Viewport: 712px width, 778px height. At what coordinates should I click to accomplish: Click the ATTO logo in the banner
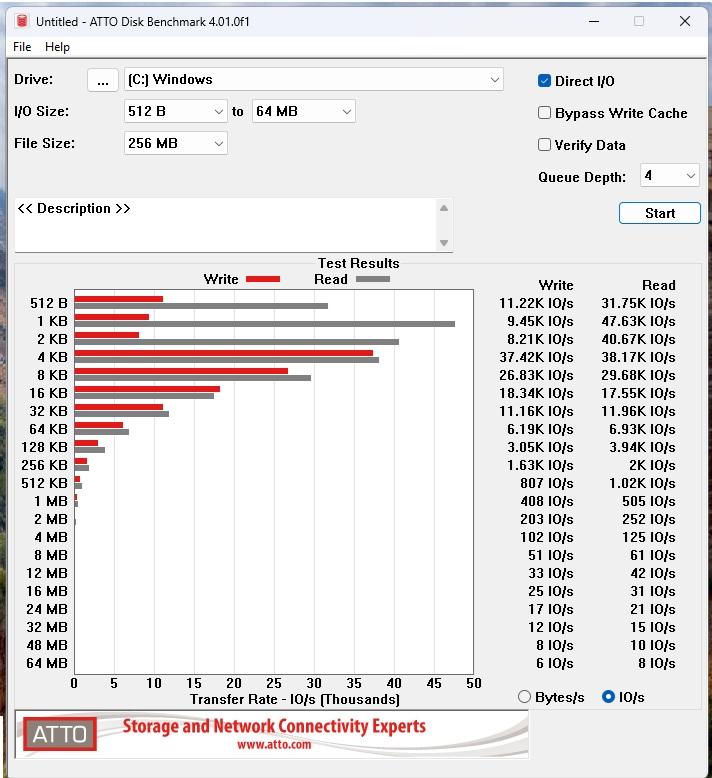click(x=60, y=734)
